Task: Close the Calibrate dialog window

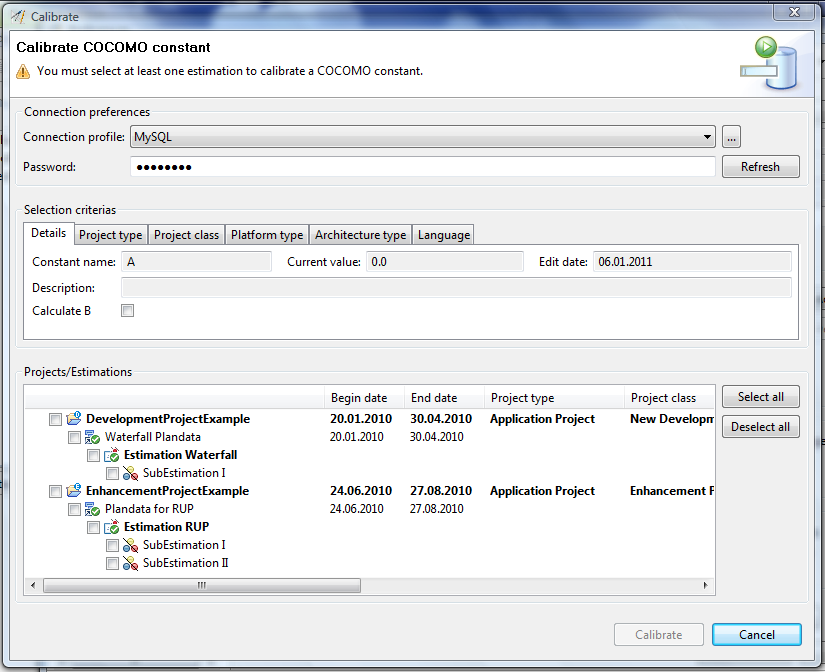Action: click(795, 12)
